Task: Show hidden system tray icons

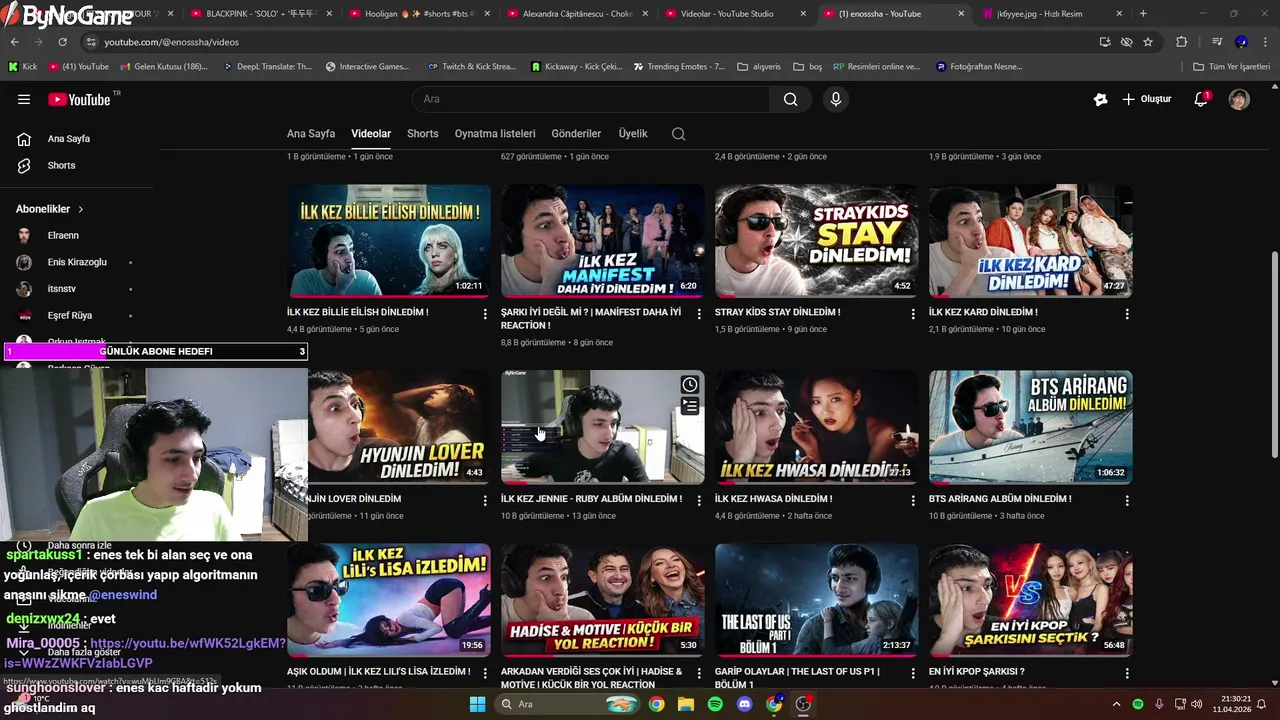Action: click(x=1116, y=704)
